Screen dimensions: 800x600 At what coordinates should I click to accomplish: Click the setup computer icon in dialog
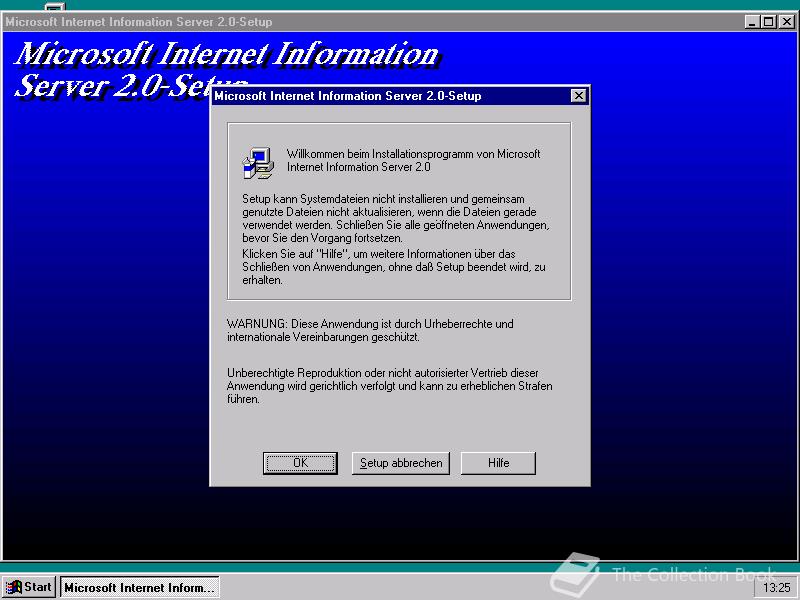click(258, 163)
